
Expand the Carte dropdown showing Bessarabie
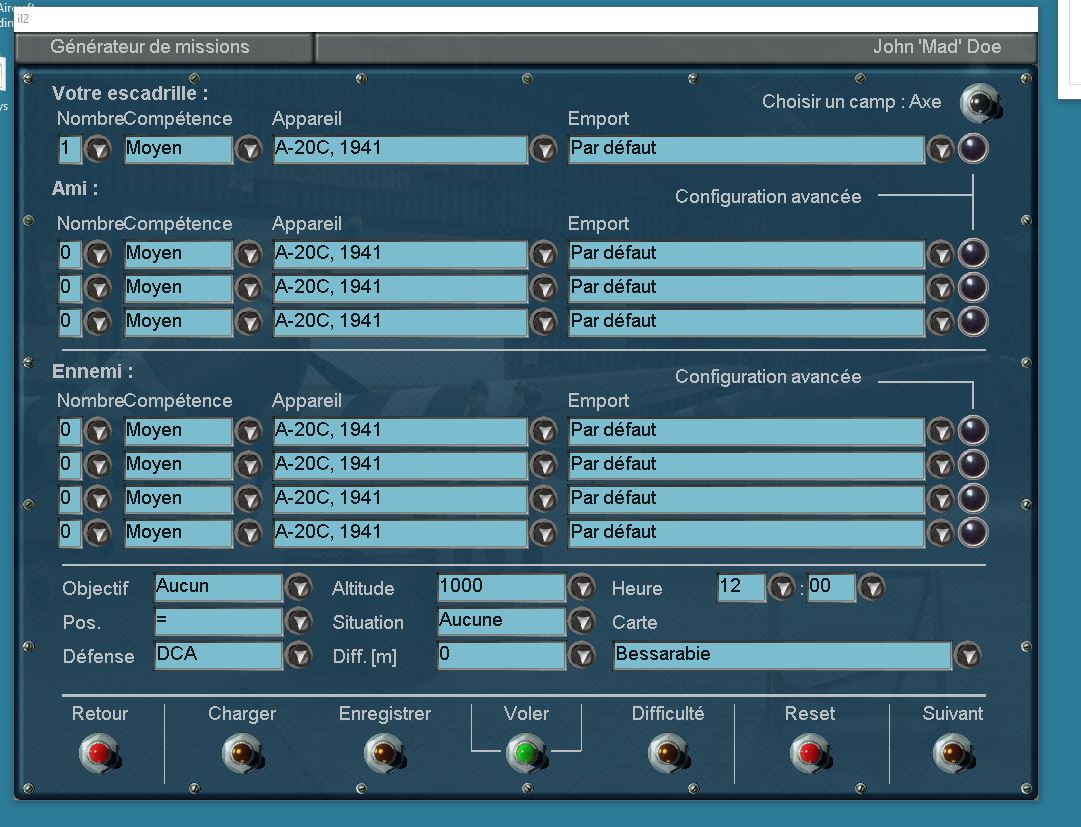[967, 656]
